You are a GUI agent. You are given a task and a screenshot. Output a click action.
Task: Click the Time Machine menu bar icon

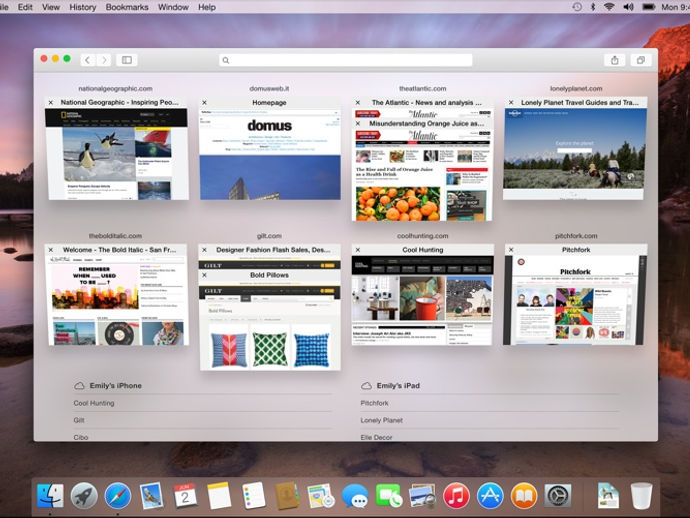(x=577, y=7)
